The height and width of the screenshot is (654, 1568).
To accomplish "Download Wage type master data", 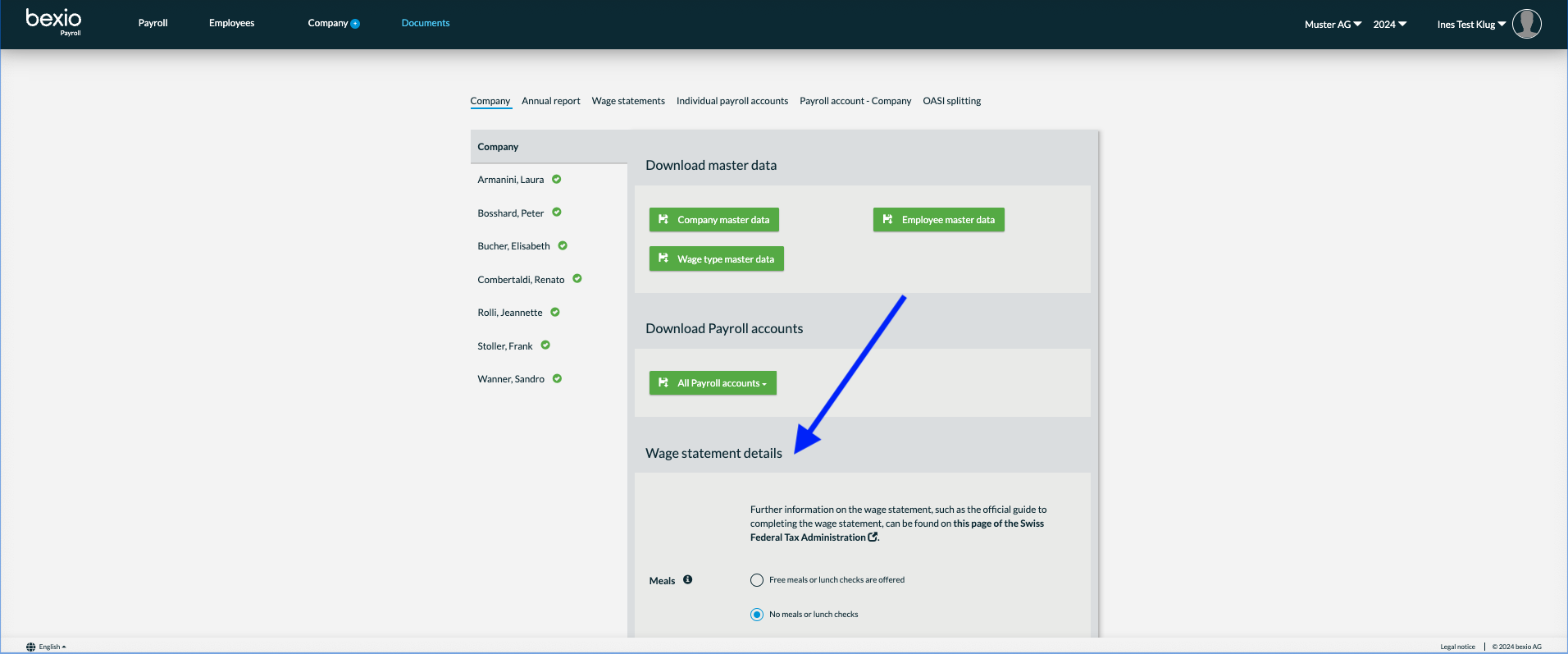I will 717,259.
